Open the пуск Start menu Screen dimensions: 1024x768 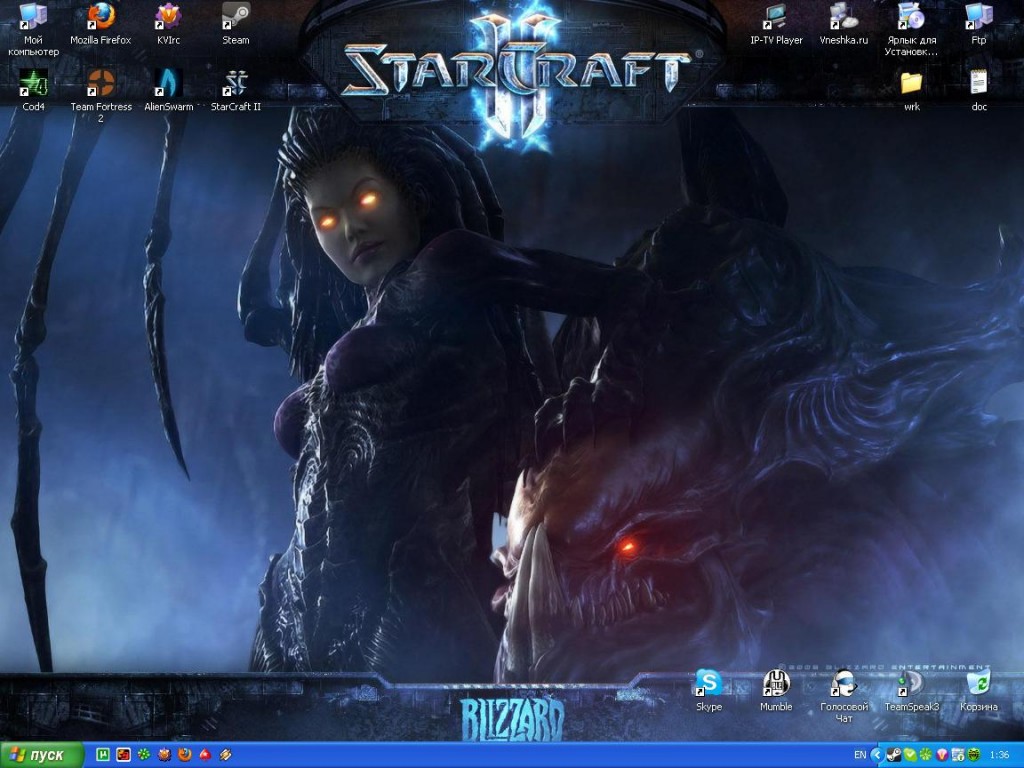point(42,755)
